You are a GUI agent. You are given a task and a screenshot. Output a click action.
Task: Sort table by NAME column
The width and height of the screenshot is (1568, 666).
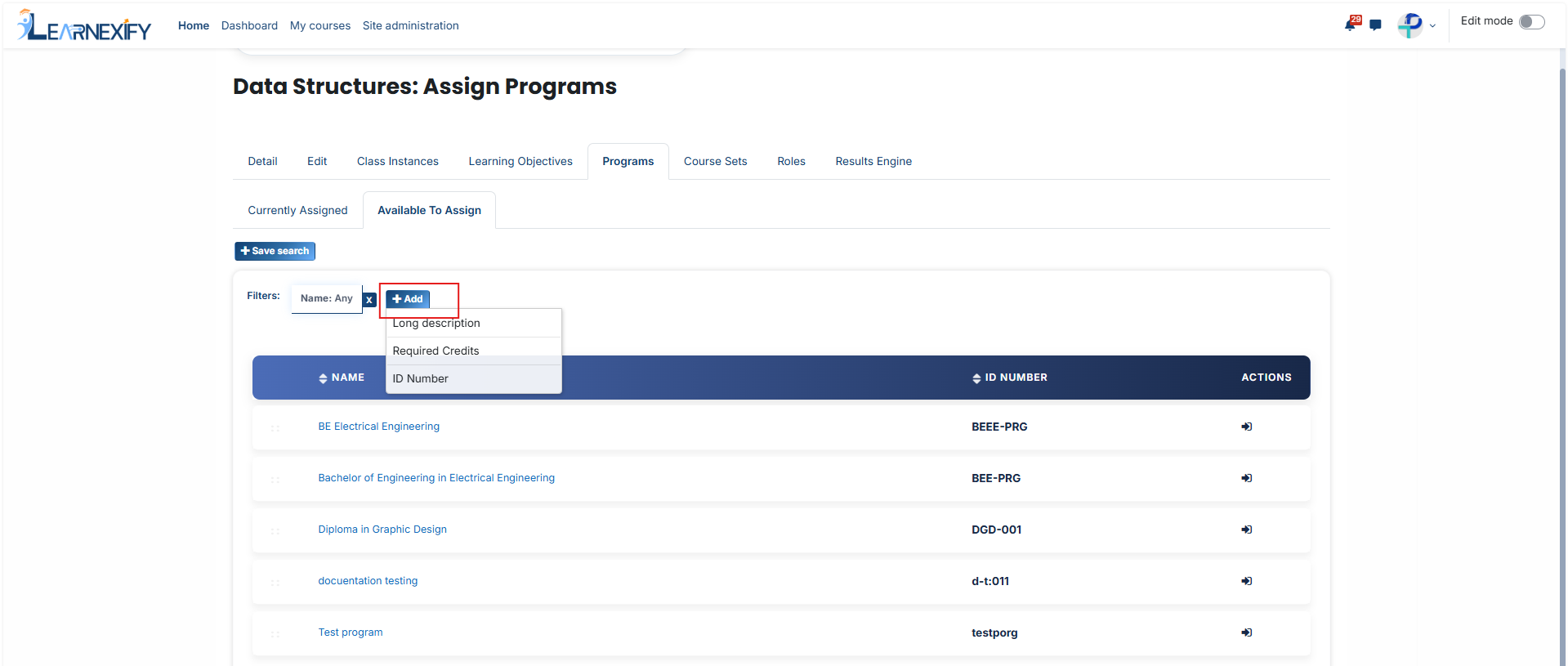(342, 378)
